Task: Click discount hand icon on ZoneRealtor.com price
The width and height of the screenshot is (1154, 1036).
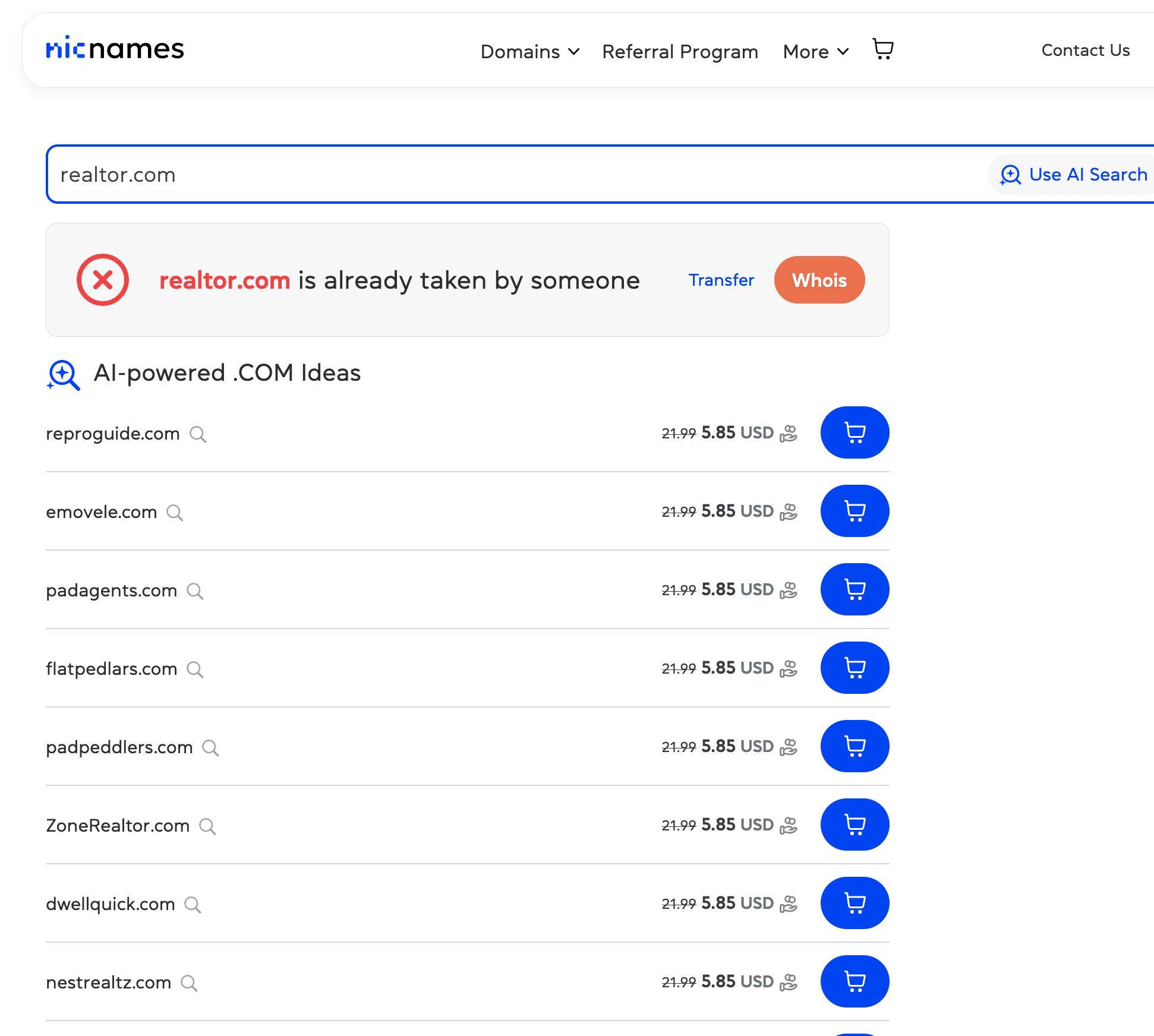Action: click(x=789, y=825)
